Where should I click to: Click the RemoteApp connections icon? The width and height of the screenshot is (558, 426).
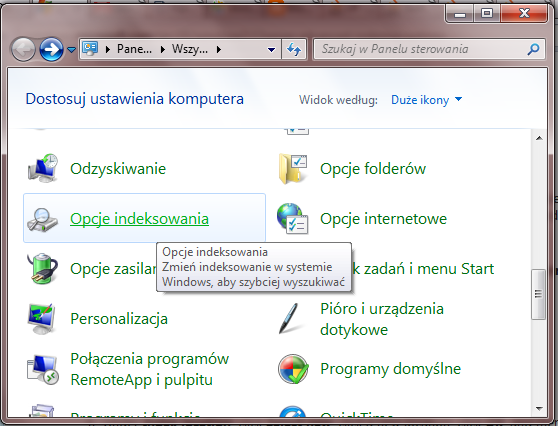[x=42, y=369]
